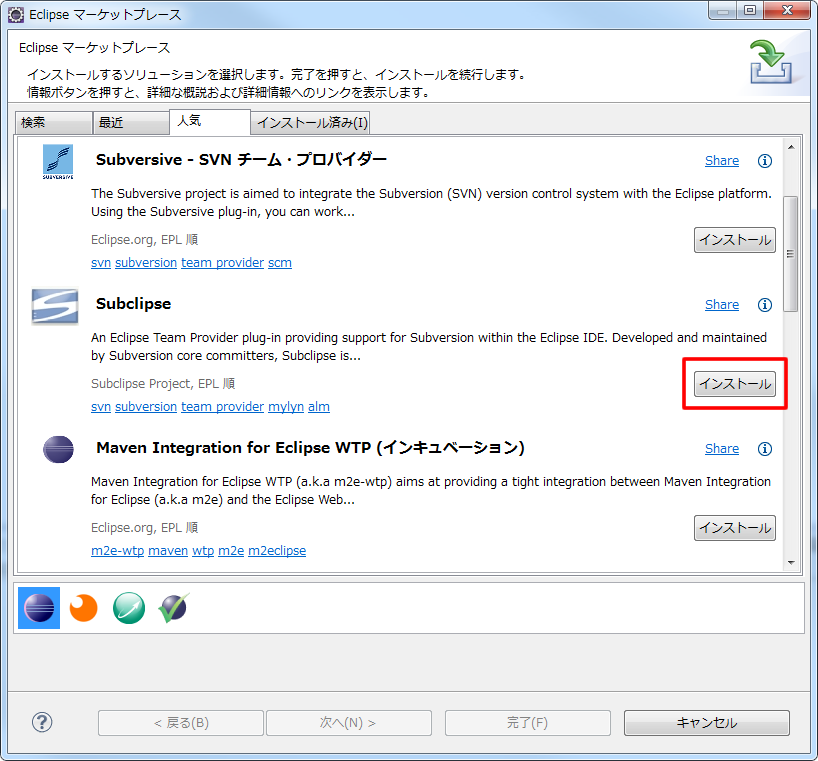Click the Subversive SVN logo icon
818x761 pixels.
58,162
